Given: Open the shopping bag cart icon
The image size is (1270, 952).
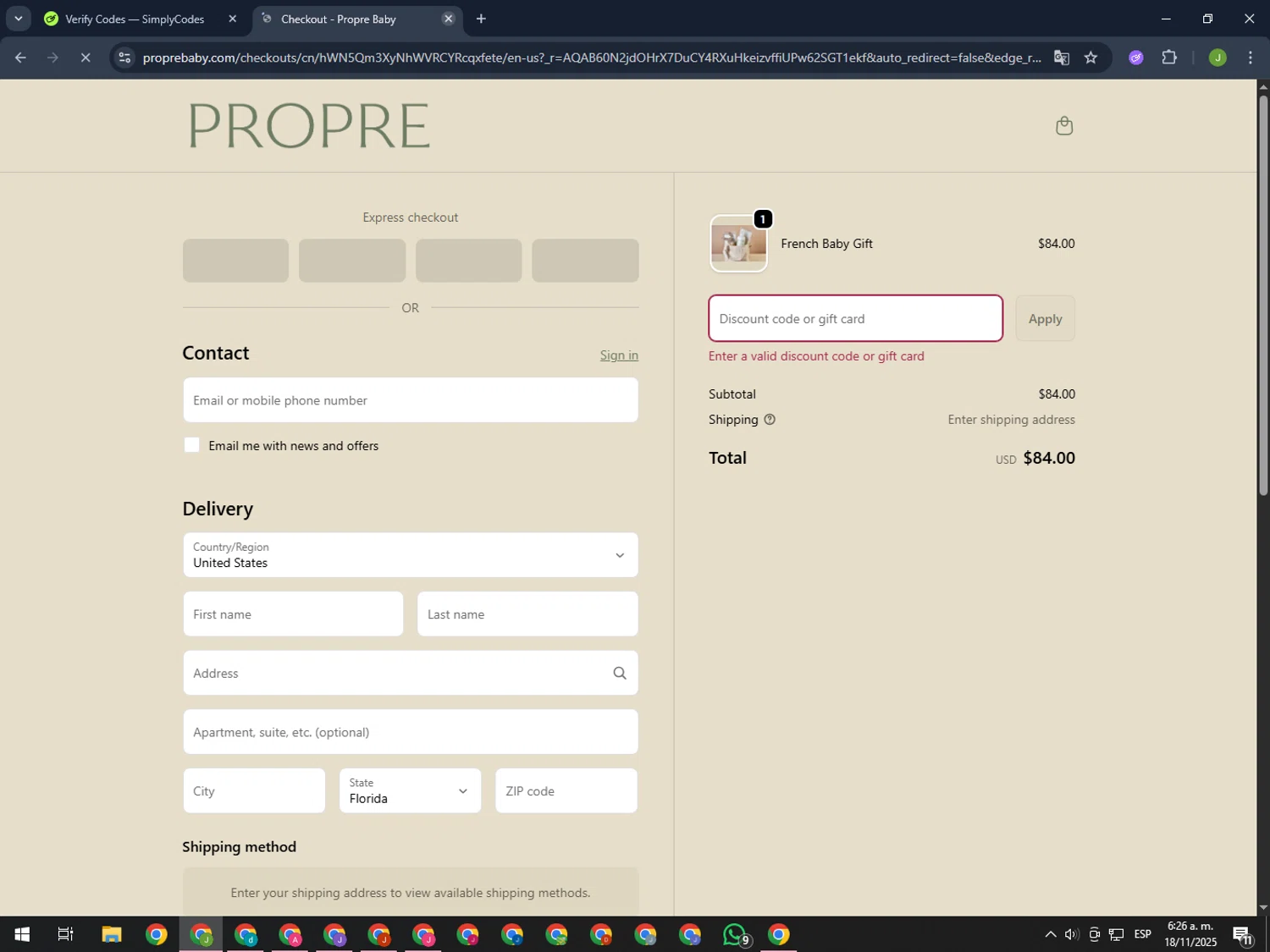Looking at the screenshot, I should (1064, 126).
